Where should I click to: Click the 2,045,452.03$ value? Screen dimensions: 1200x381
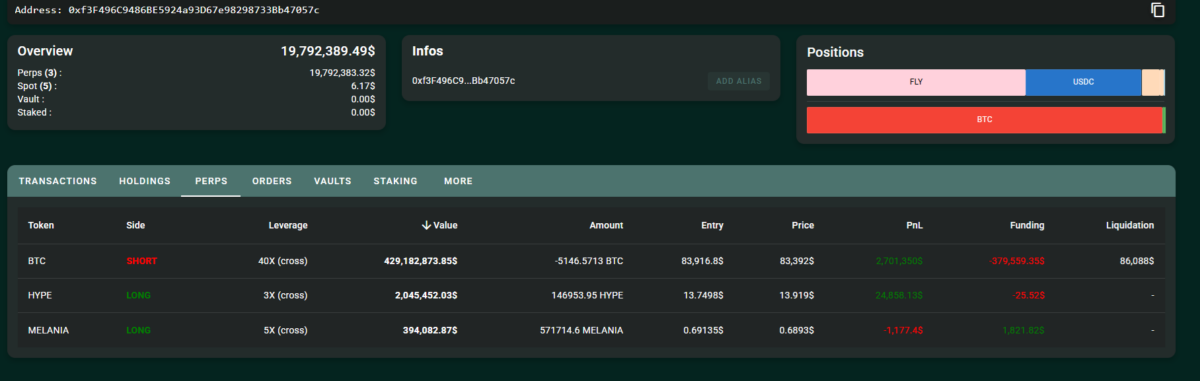(426, 296)
